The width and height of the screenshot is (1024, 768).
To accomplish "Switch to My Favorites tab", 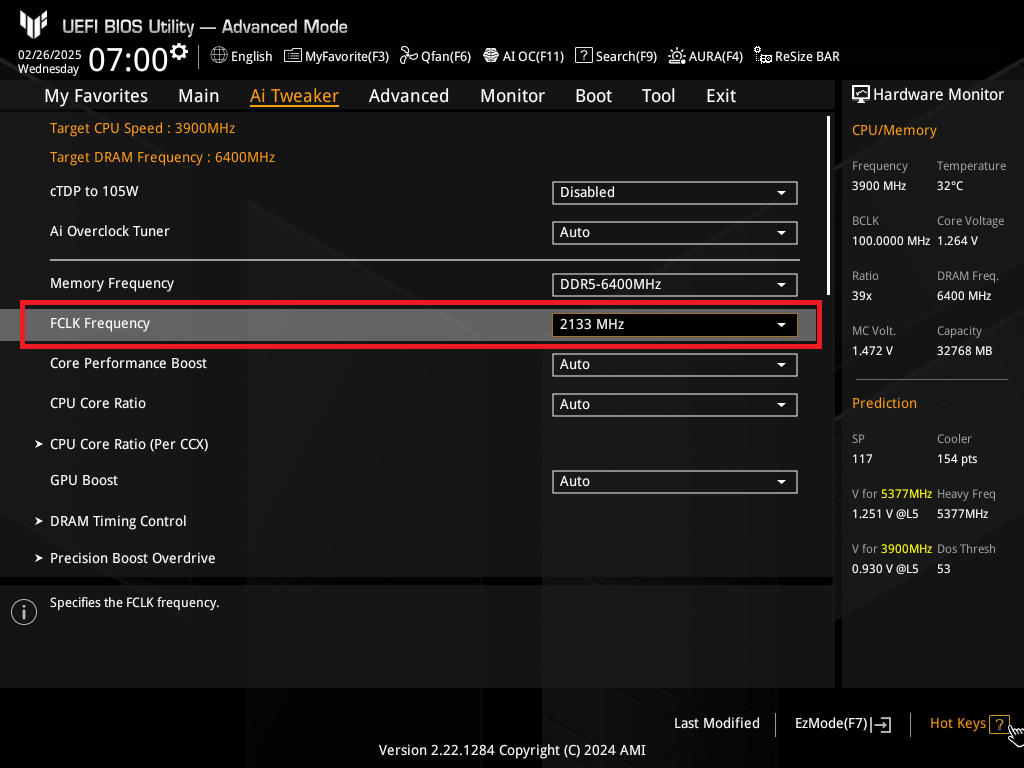I will click(96, 96).
